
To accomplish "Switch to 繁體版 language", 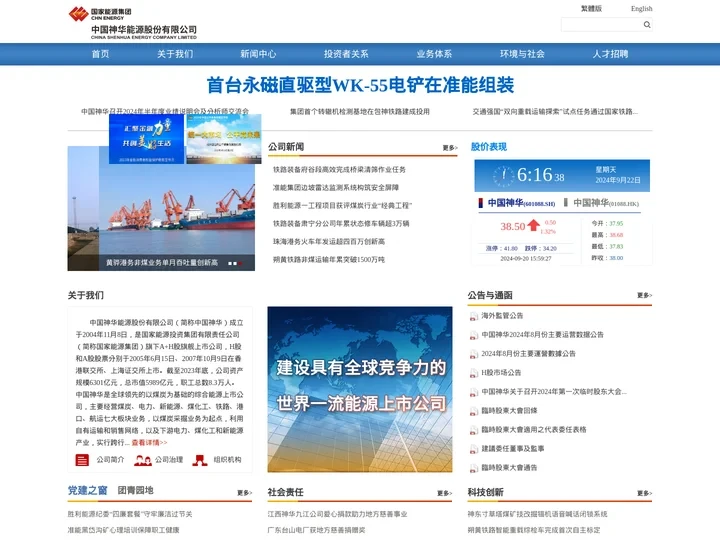I will point(591,8).
